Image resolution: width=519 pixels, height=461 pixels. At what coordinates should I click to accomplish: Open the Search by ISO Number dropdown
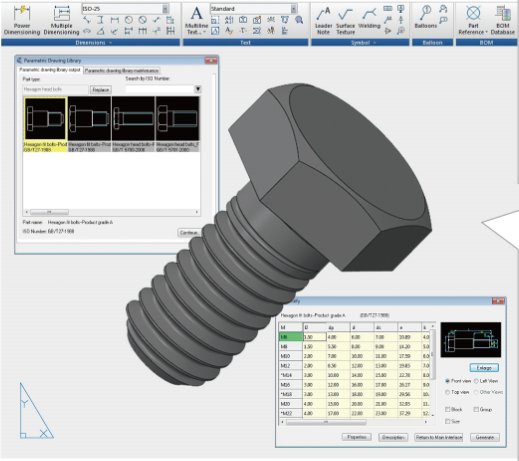coord(198,89)
